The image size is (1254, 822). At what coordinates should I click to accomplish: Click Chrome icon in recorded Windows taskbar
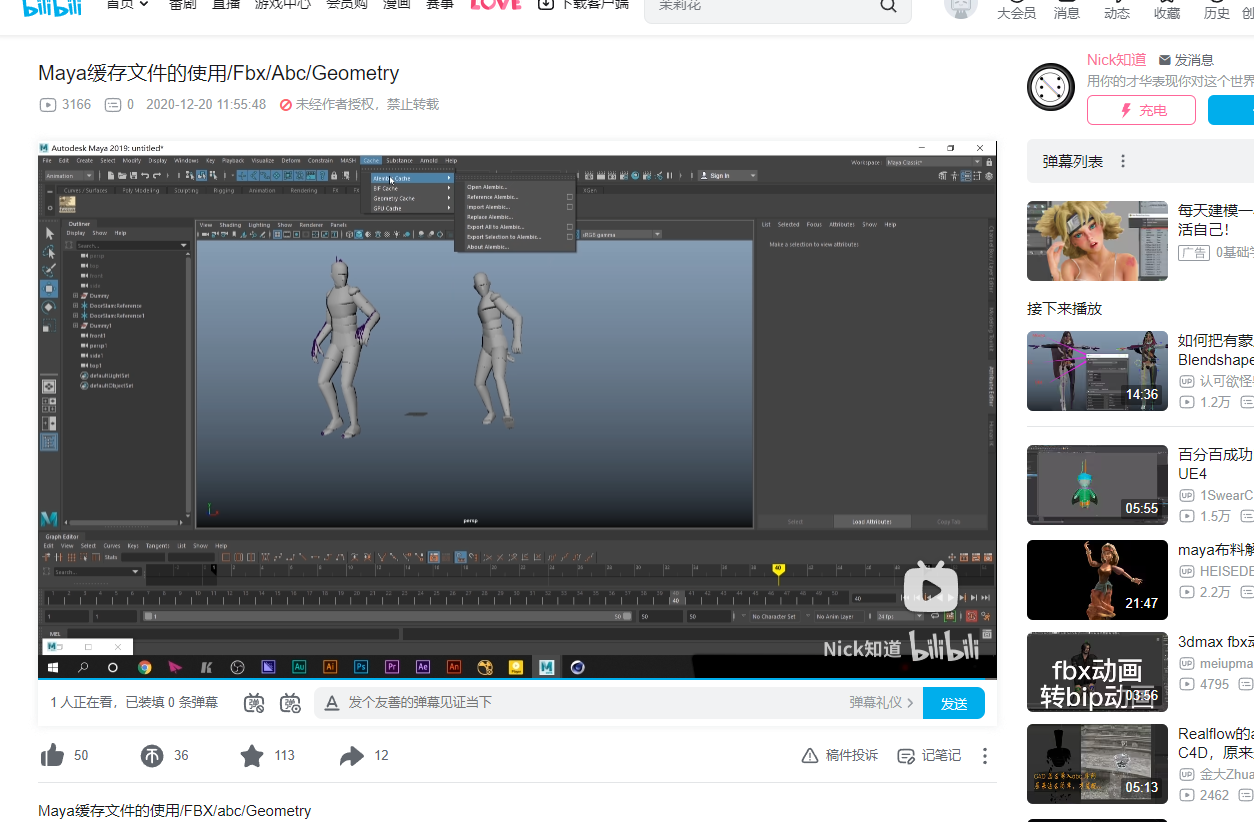click(145, 667)
